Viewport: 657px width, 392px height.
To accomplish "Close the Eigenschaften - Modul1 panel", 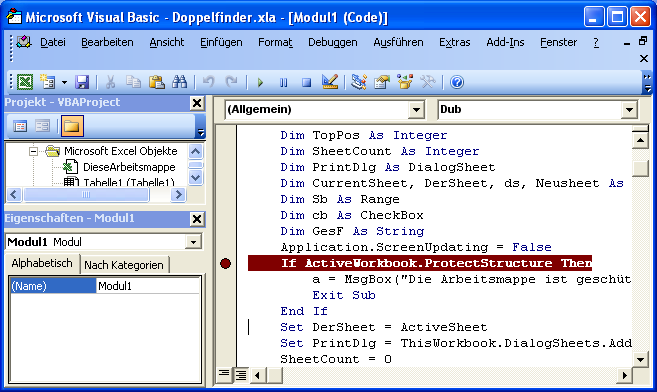I will [x=197, y=219].
